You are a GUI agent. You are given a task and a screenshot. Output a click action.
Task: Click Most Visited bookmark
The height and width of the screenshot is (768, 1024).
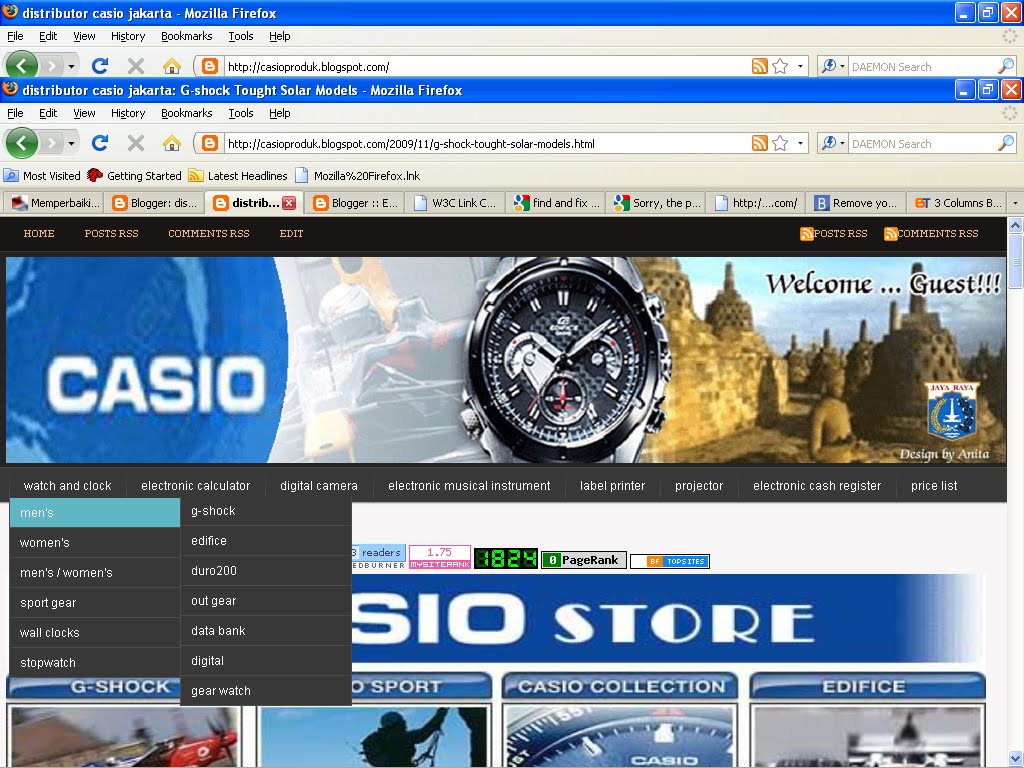42,176
